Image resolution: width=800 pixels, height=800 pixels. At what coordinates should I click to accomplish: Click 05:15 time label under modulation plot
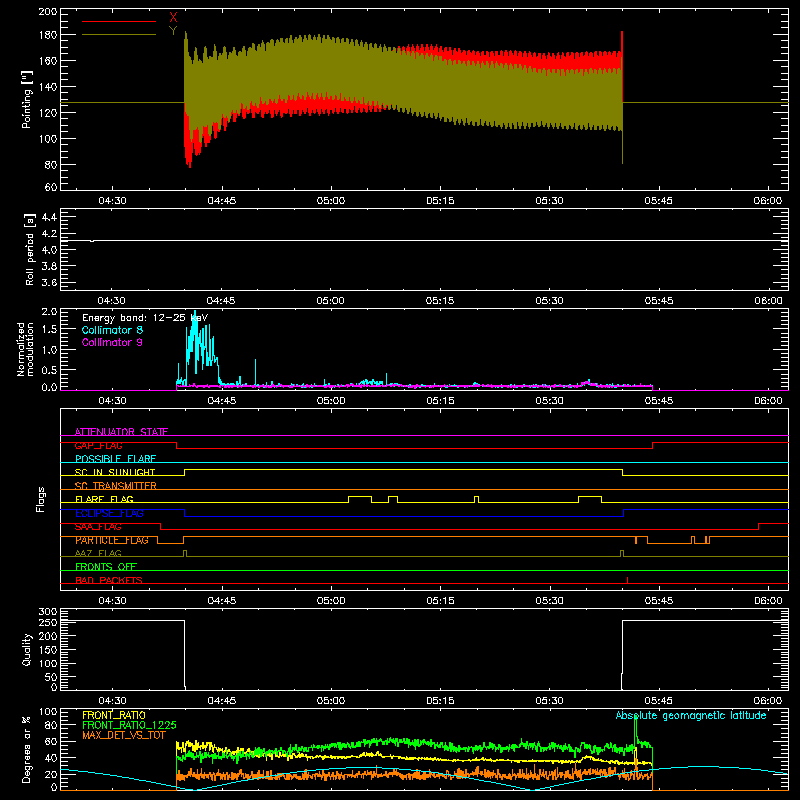440,401
